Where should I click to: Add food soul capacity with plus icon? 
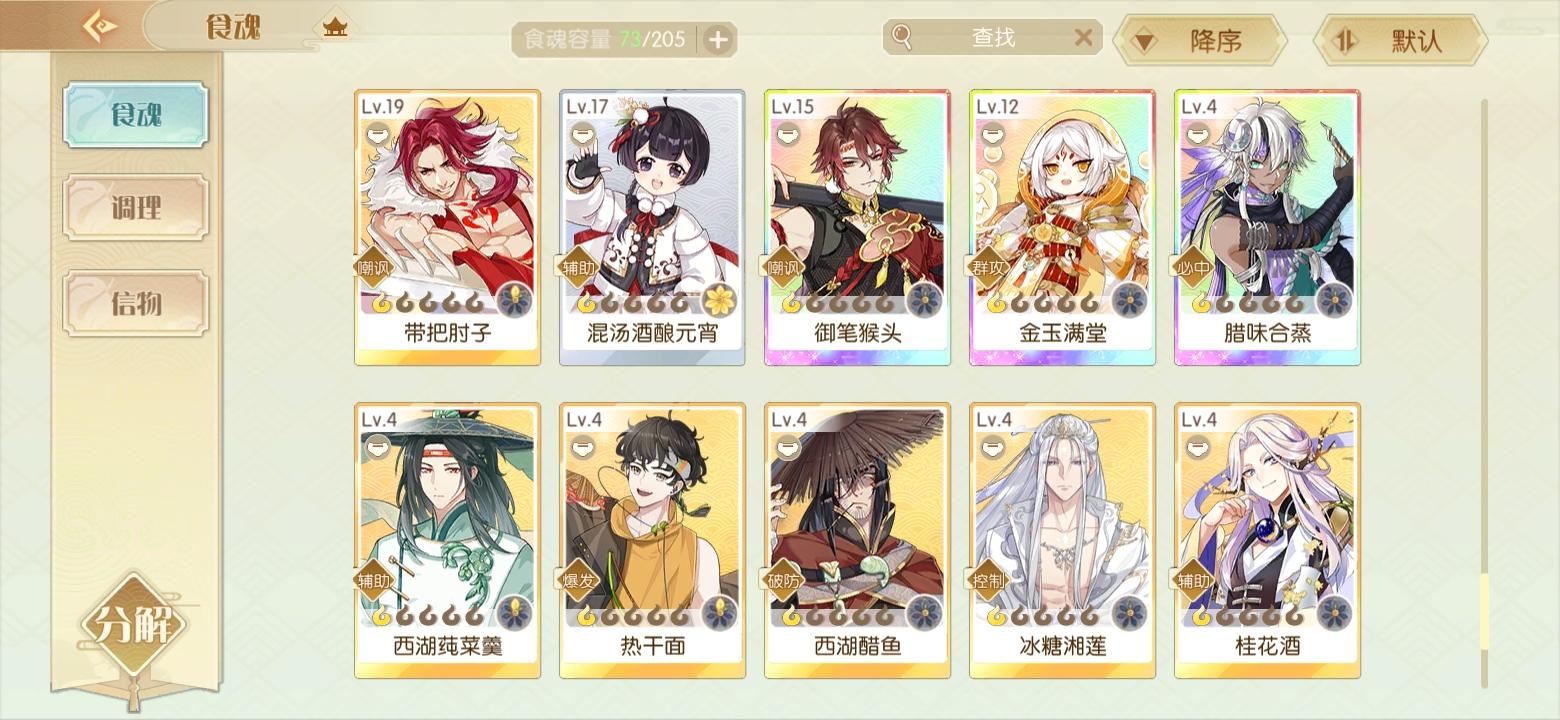[x=718, y=40]
